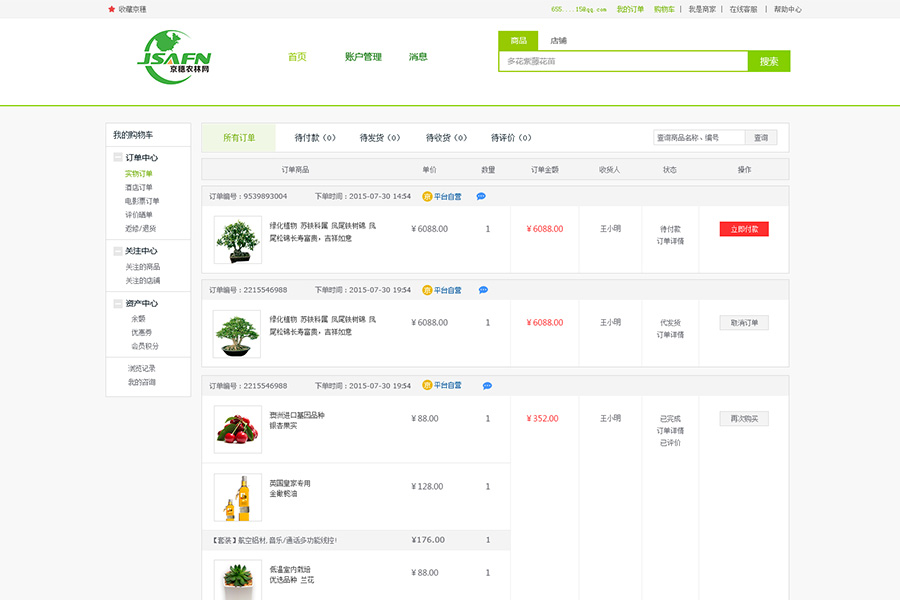Select 评价晒单 in sidebar
The height and width of the screenshot is (600, 900).
(x=138, y=215)
